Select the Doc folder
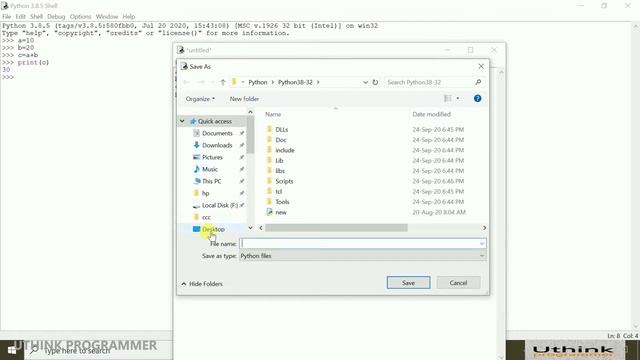 (281, 140)
